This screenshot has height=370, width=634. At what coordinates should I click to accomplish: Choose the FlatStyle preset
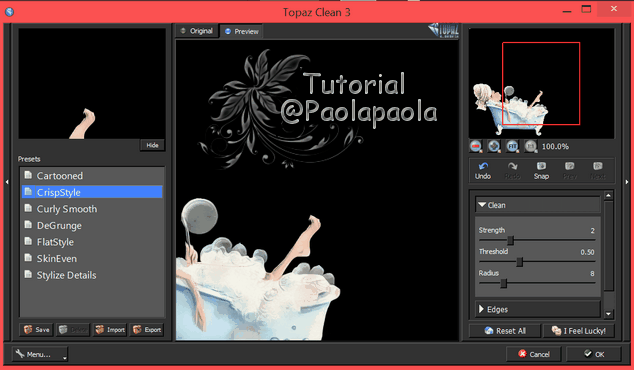point(92,242)
